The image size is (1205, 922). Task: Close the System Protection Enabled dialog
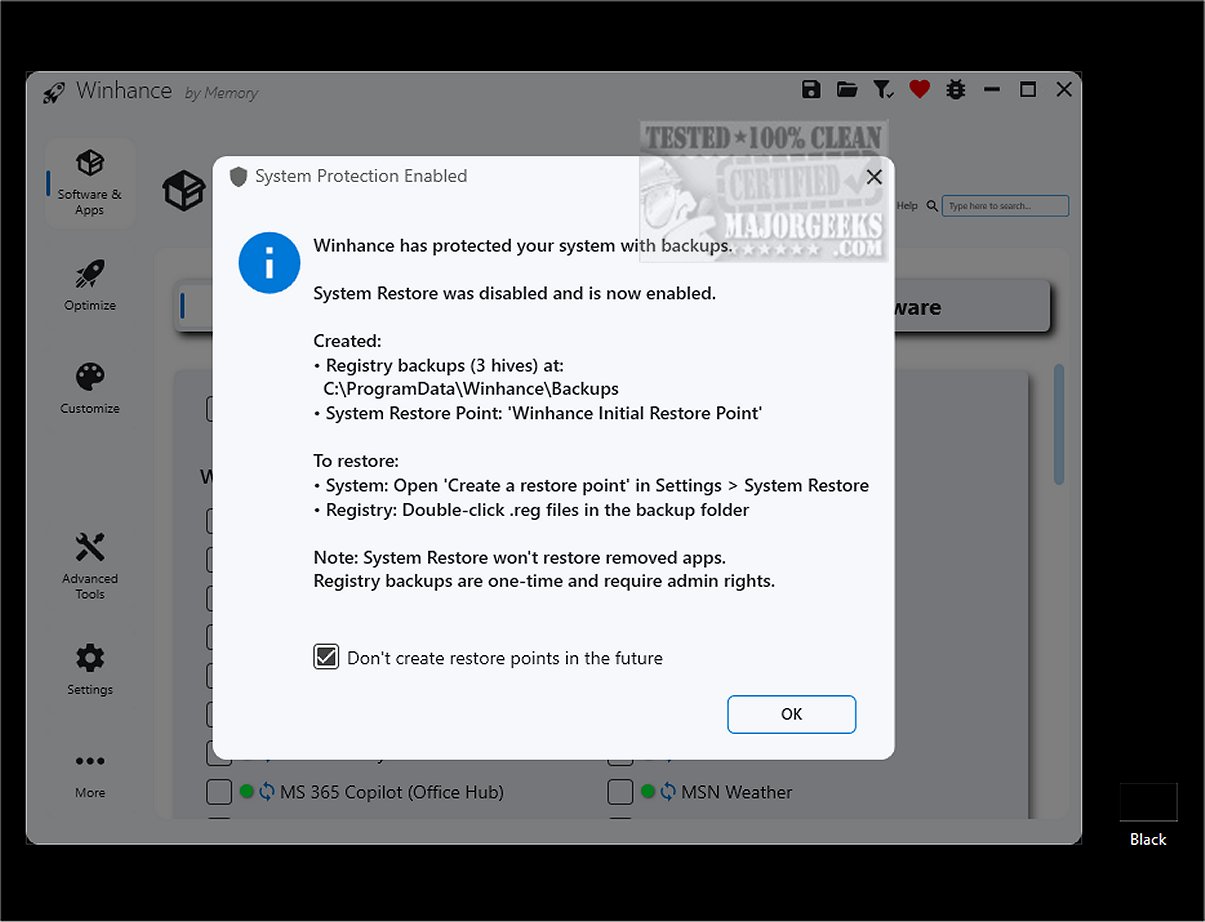click(874, 177)
